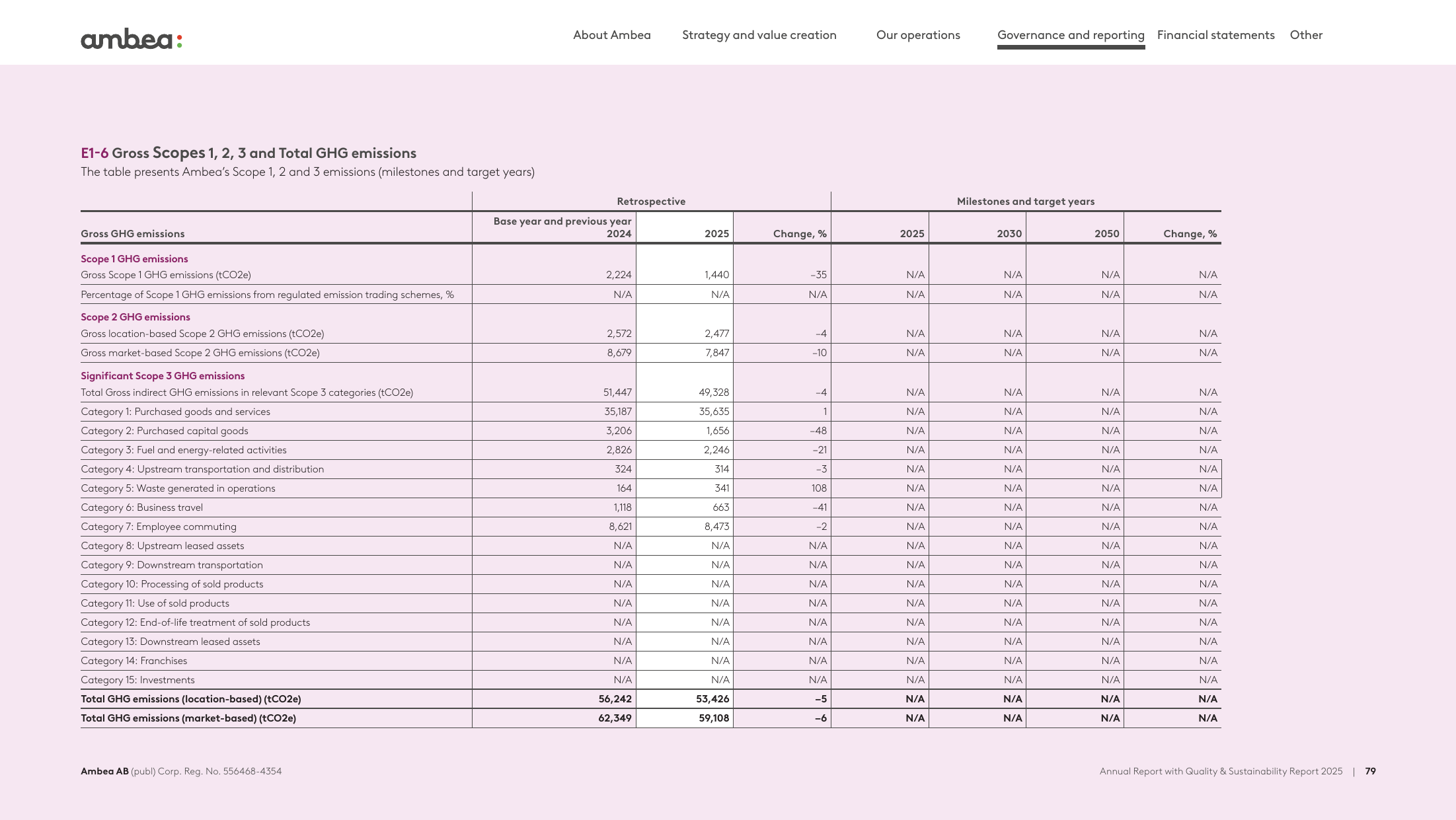Click the 108 change value for Category 5
This screenshot has height=820, width=1456.
pos(819,488)
